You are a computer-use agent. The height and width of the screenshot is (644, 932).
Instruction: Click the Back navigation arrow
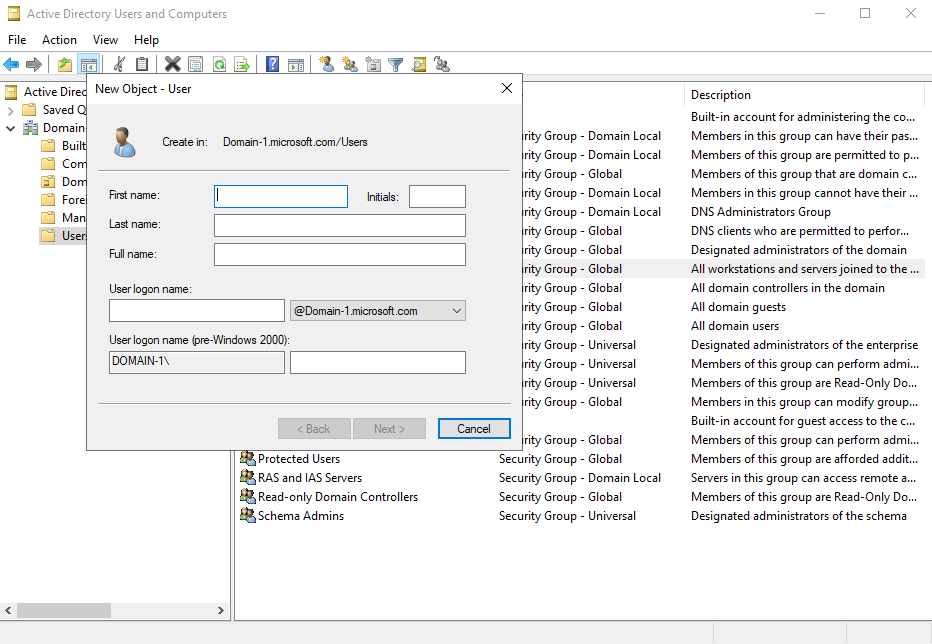pyautogui.click(x=11, y=64)
